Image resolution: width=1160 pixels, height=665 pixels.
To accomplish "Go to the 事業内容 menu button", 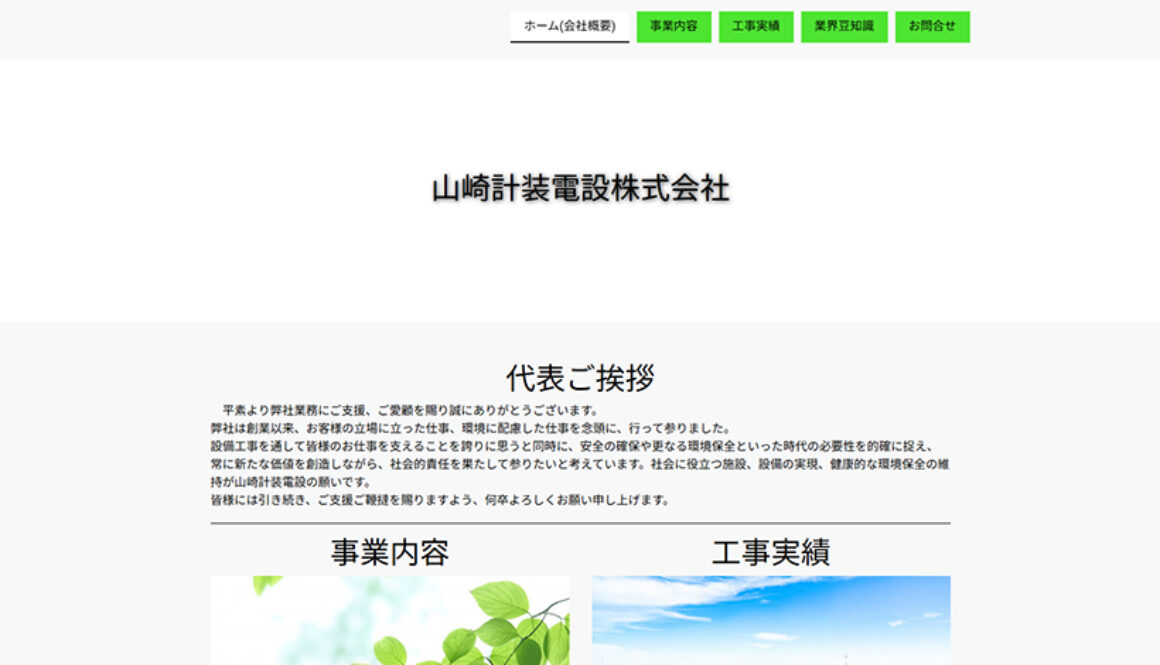I will pyautogui.click(x=673, y=27).
